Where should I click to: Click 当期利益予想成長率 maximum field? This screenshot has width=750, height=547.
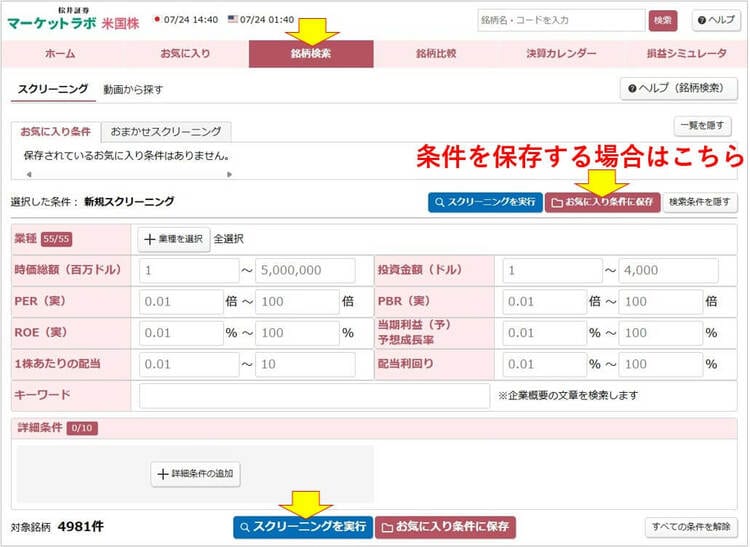tap(661, 333)
